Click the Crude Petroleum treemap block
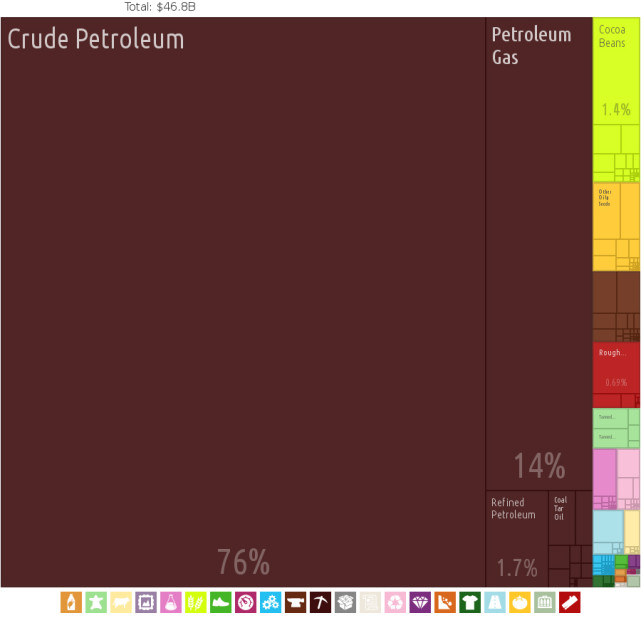The width and height of the screenshot is (641, 618). (243, 302)
